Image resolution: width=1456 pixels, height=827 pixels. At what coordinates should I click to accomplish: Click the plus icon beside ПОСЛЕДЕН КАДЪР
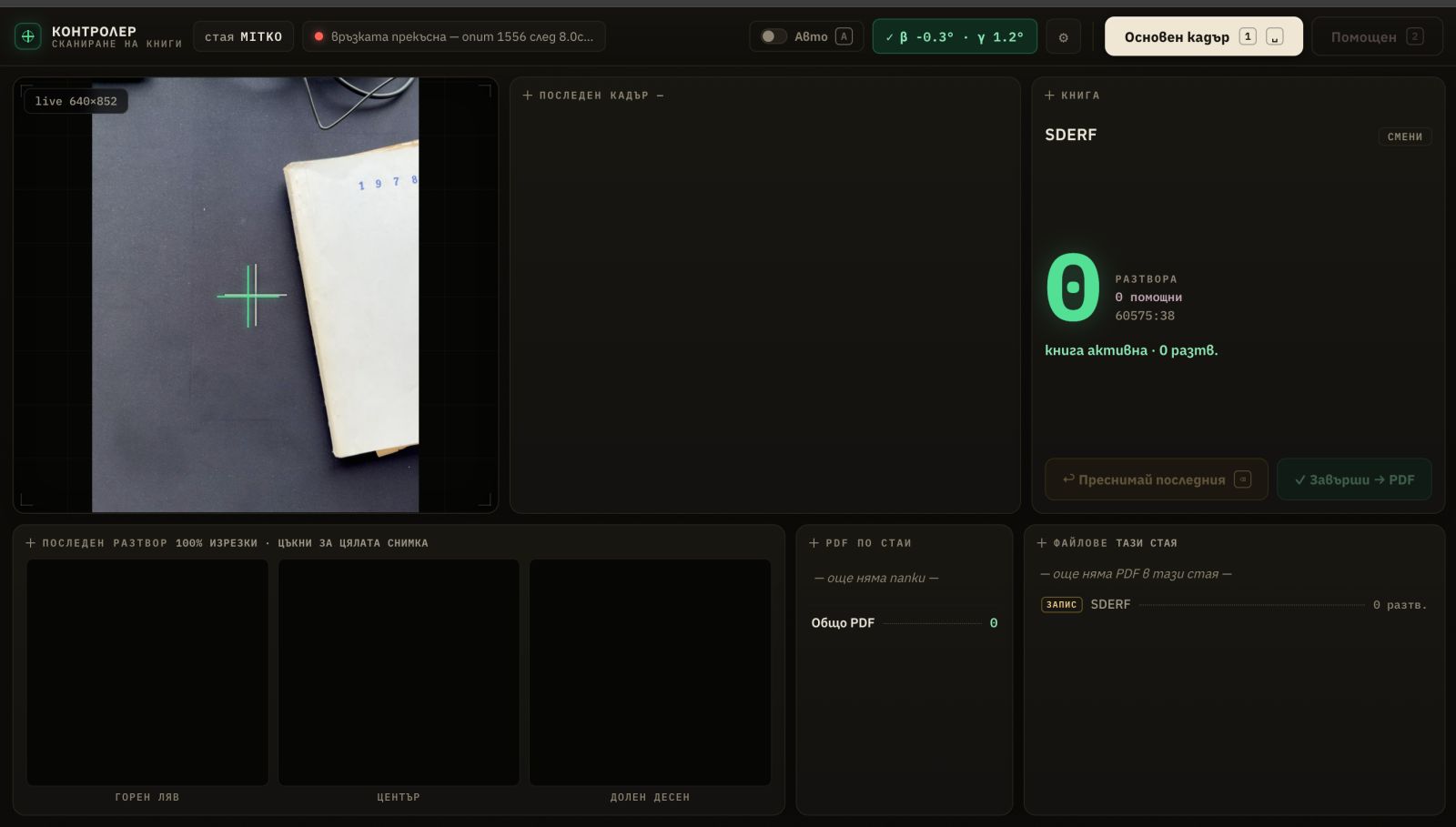tap(527, 96)
